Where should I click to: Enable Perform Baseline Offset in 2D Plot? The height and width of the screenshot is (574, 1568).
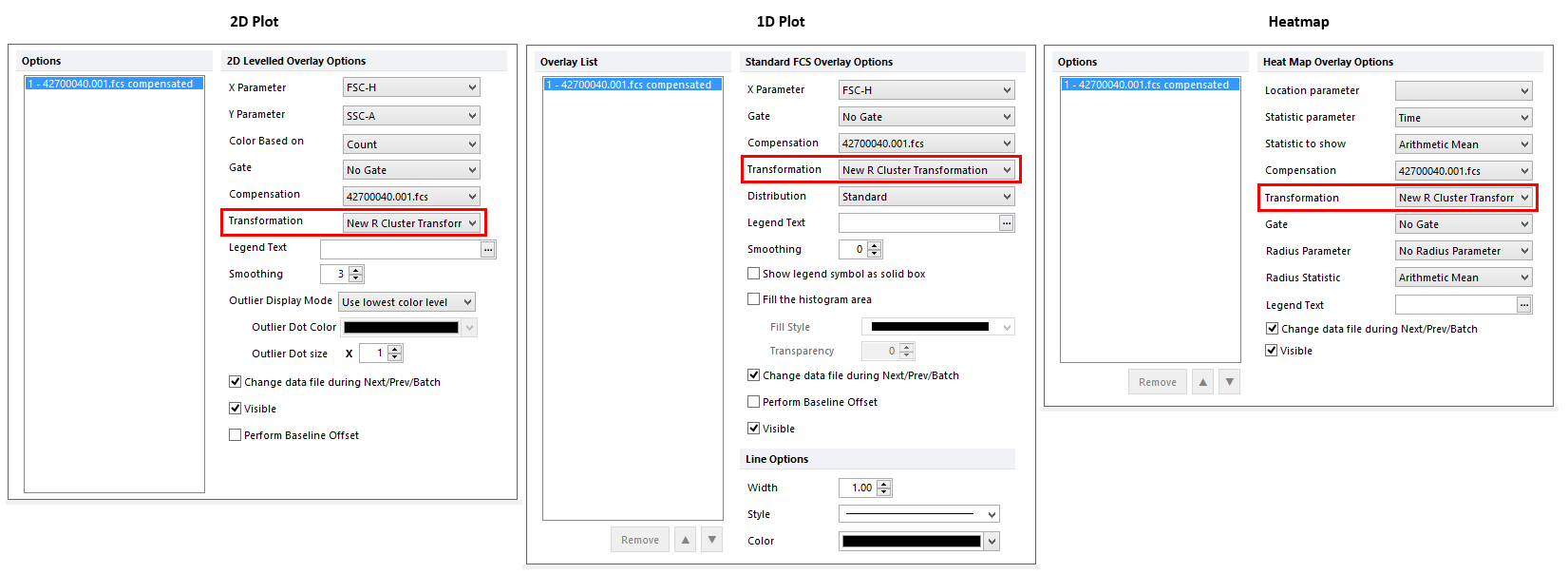(236, 435)
